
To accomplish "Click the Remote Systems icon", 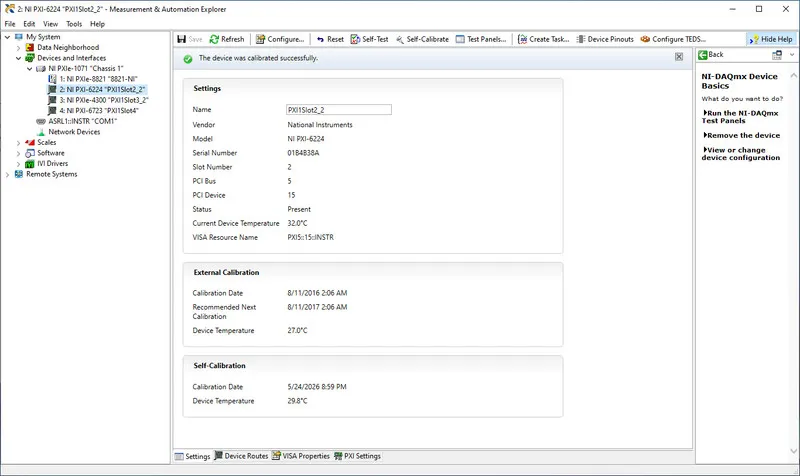I will 19,174.
